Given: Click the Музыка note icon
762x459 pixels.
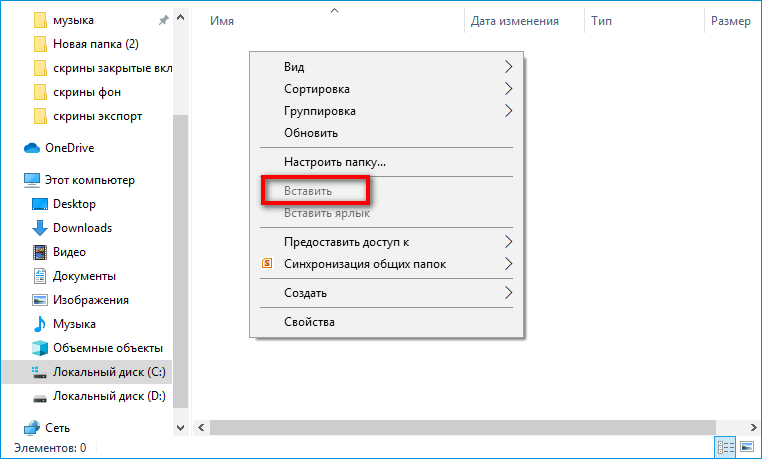Looking at the screenshot, I should click(40, 324).
